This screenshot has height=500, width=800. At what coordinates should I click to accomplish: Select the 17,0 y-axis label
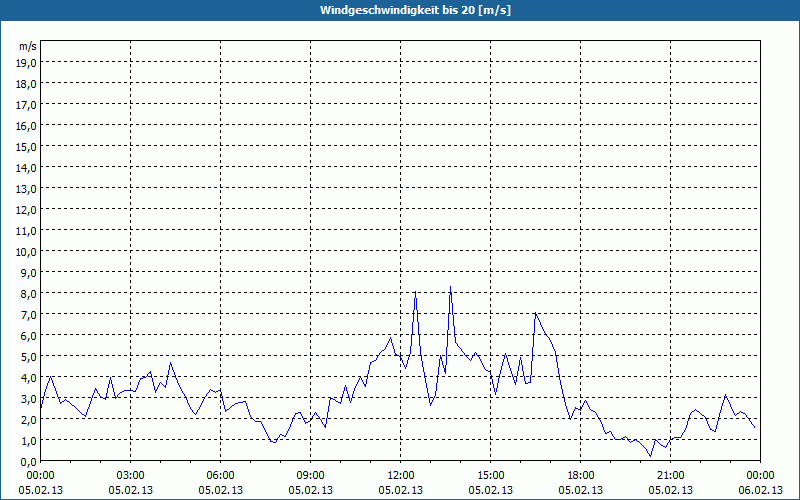(26, 105)
